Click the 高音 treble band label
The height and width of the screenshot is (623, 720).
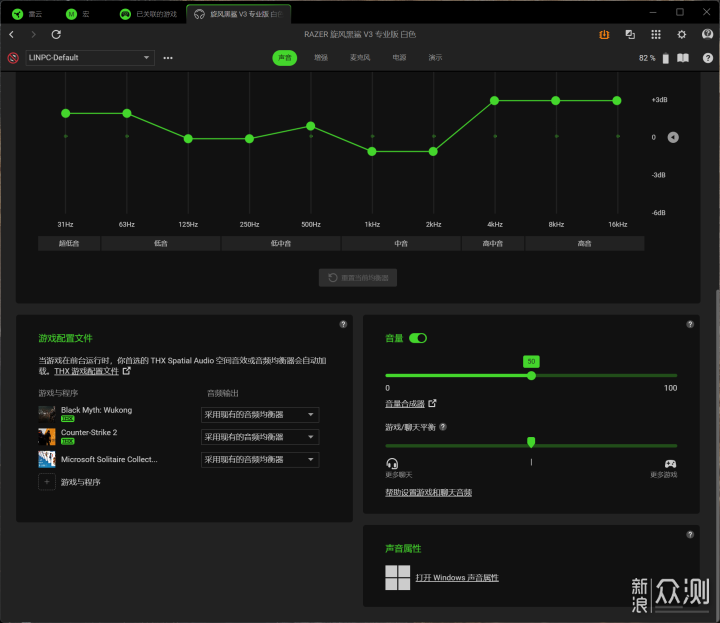coord(585,243)
